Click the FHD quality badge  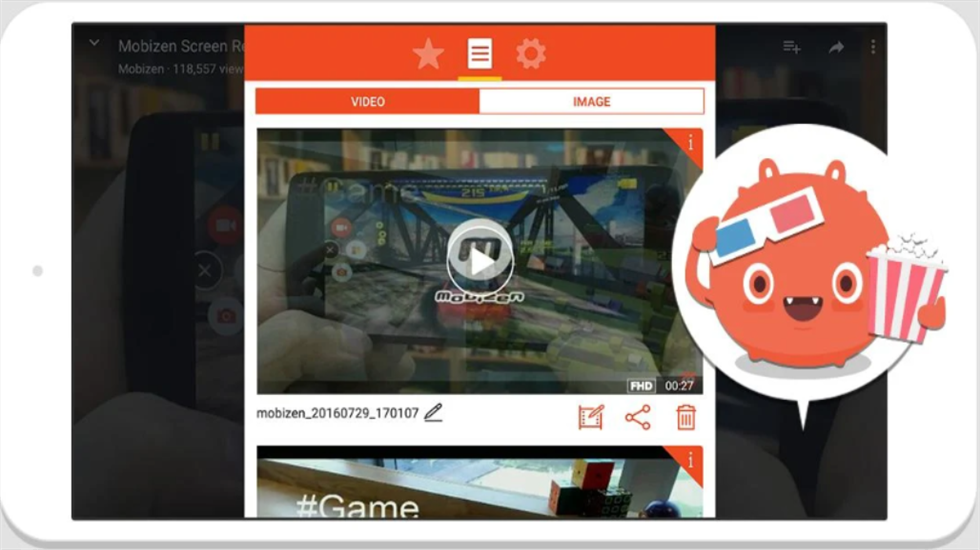tap(641, 386)
